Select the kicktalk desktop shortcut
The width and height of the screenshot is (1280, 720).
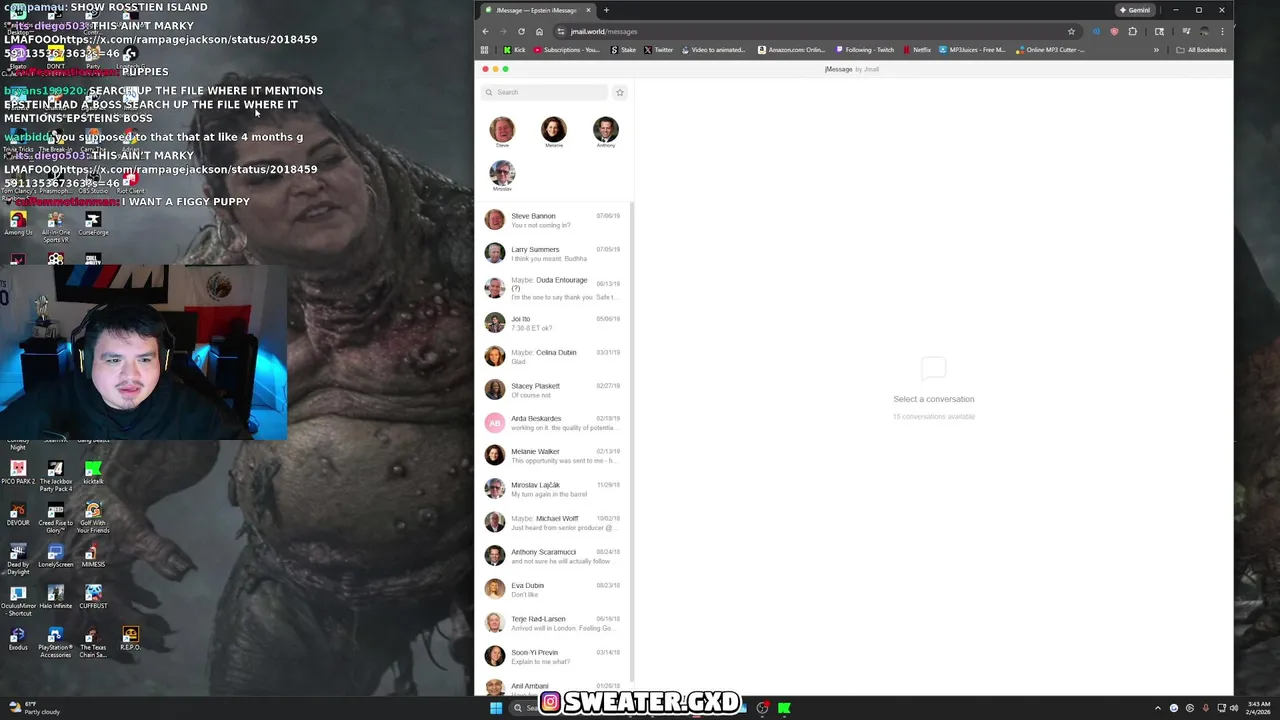coord(93,473)
